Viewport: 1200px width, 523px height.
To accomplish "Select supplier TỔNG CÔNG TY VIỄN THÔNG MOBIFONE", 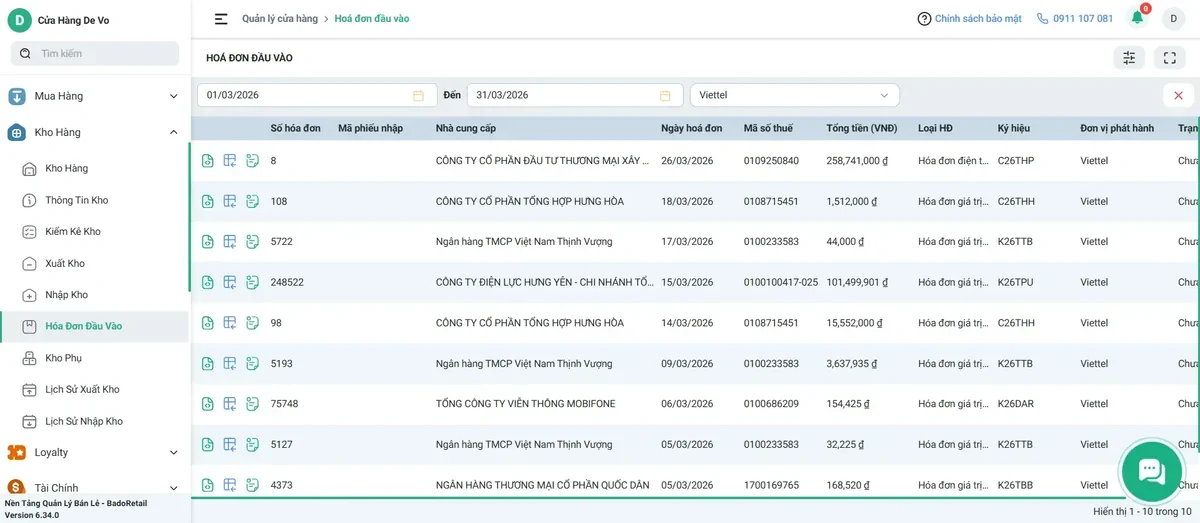I will point(526,404).
